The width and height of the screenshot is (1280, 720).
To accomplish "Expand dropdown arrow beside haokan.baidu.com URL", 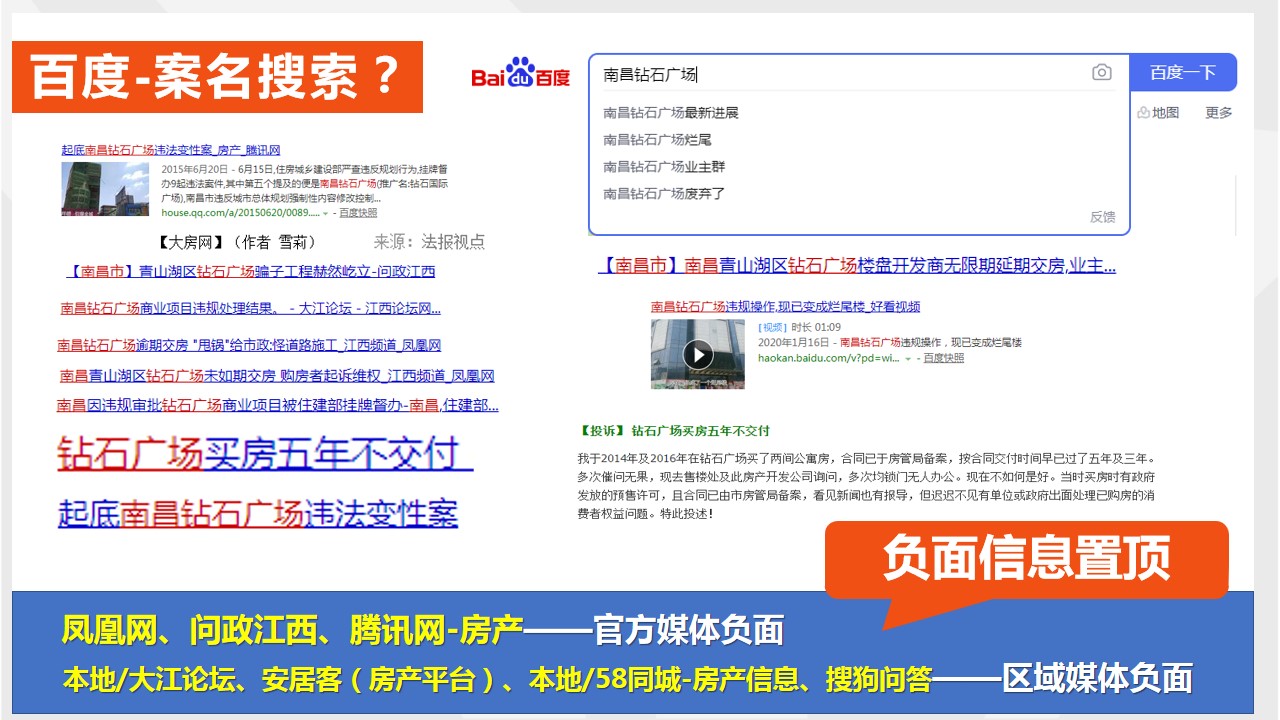I will pyautogui.click(x=908, y=358).
